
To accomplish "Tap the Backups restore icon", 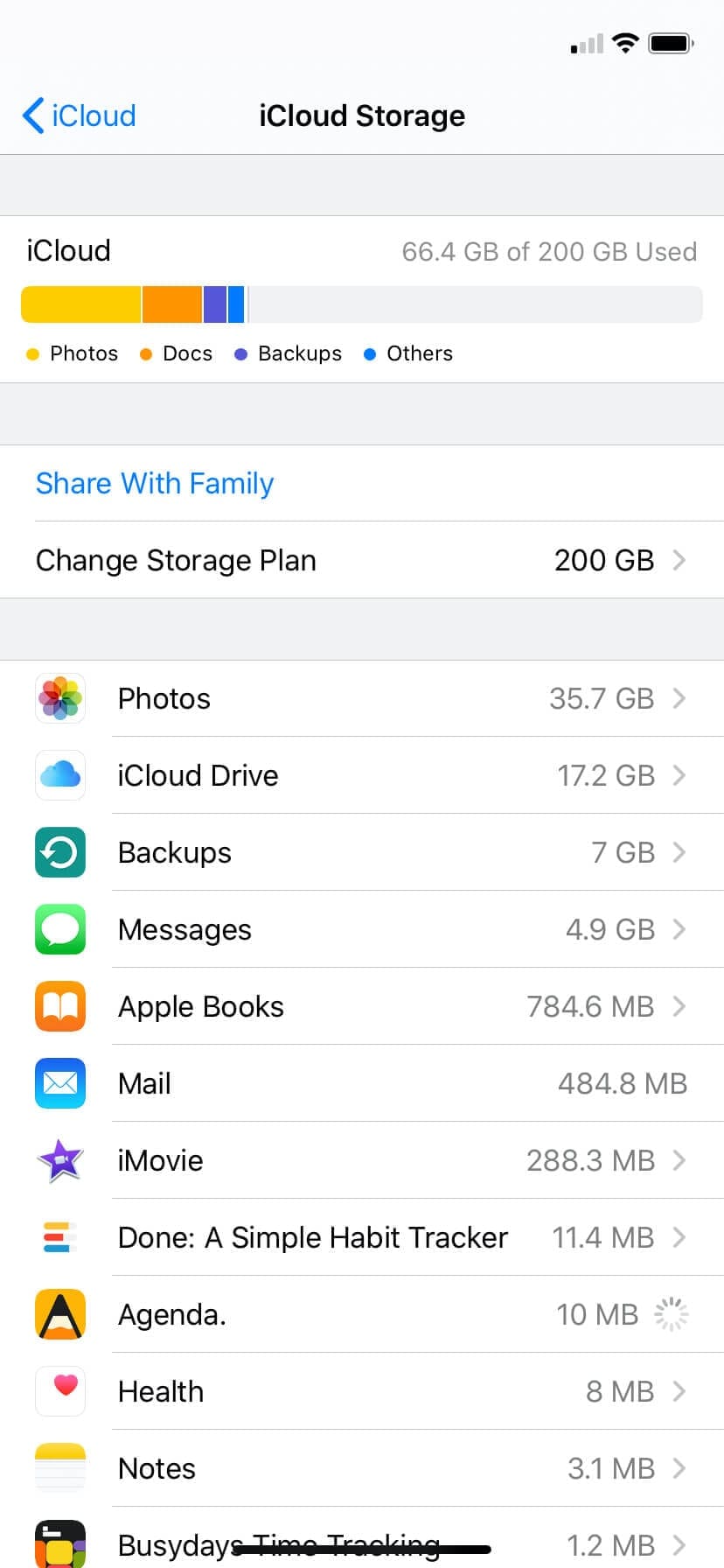I will click(x=59, y=852).
